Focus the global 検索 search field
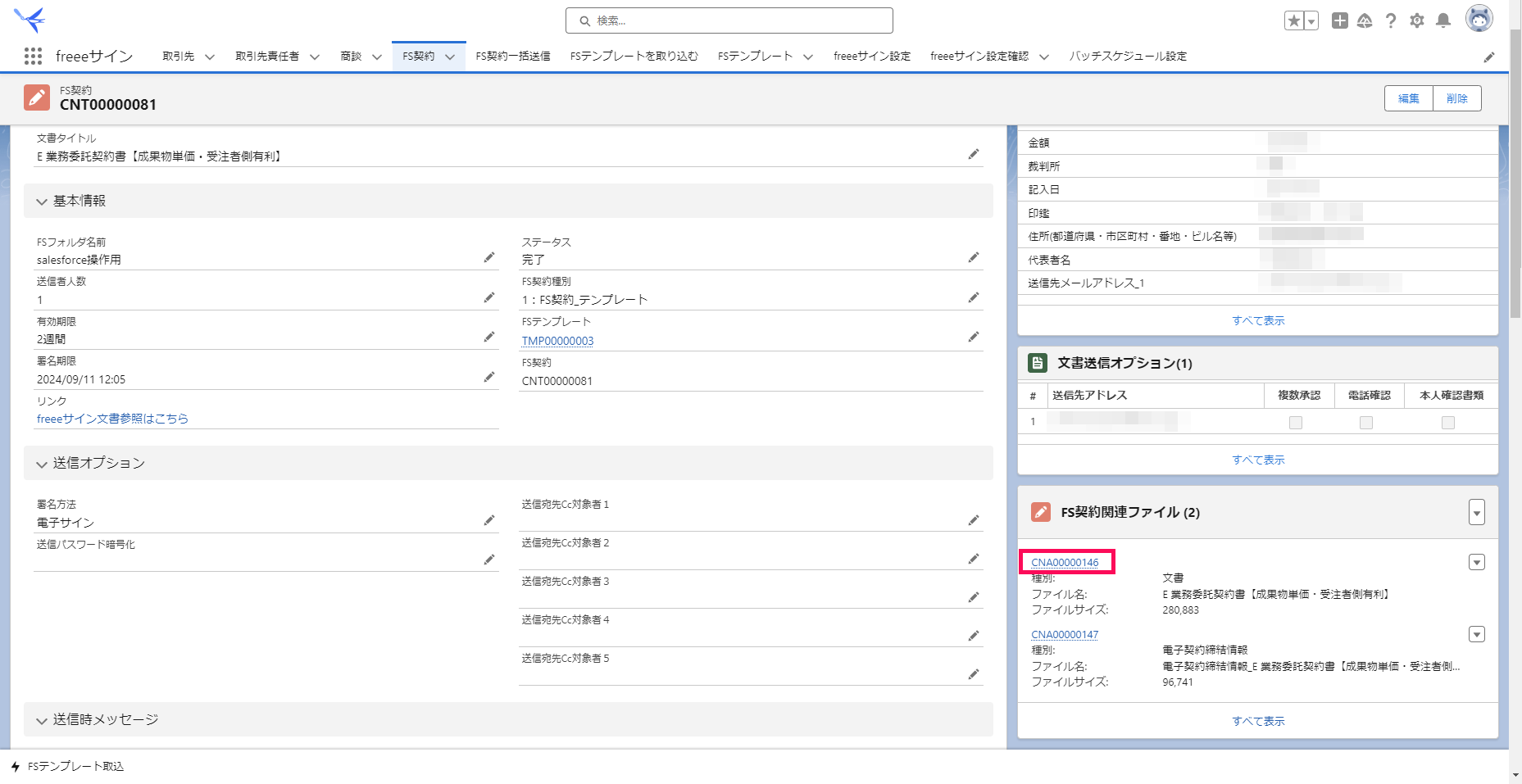The image size is (1522, 784). pos(729,20)
